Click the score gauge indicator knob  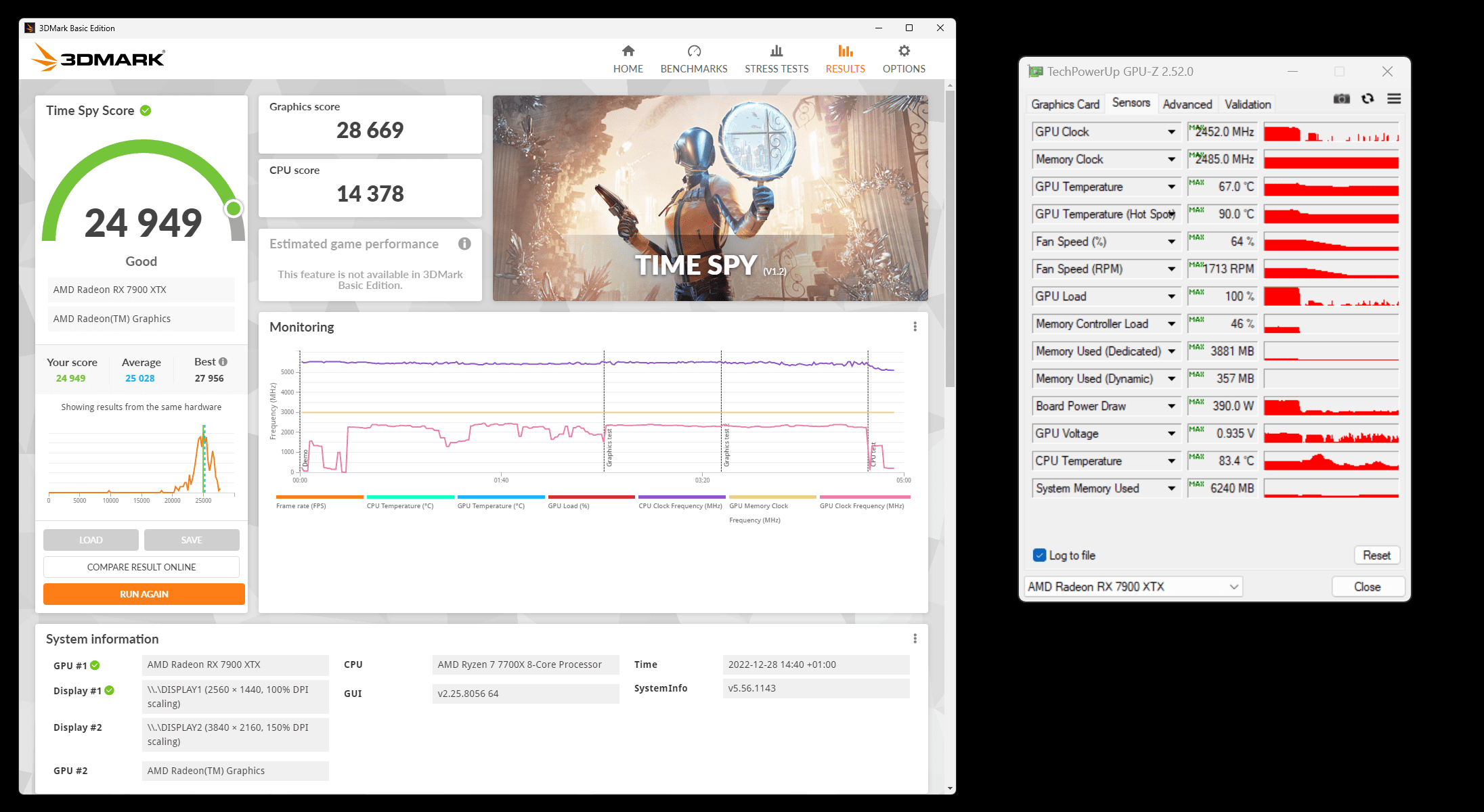[234, 208]
